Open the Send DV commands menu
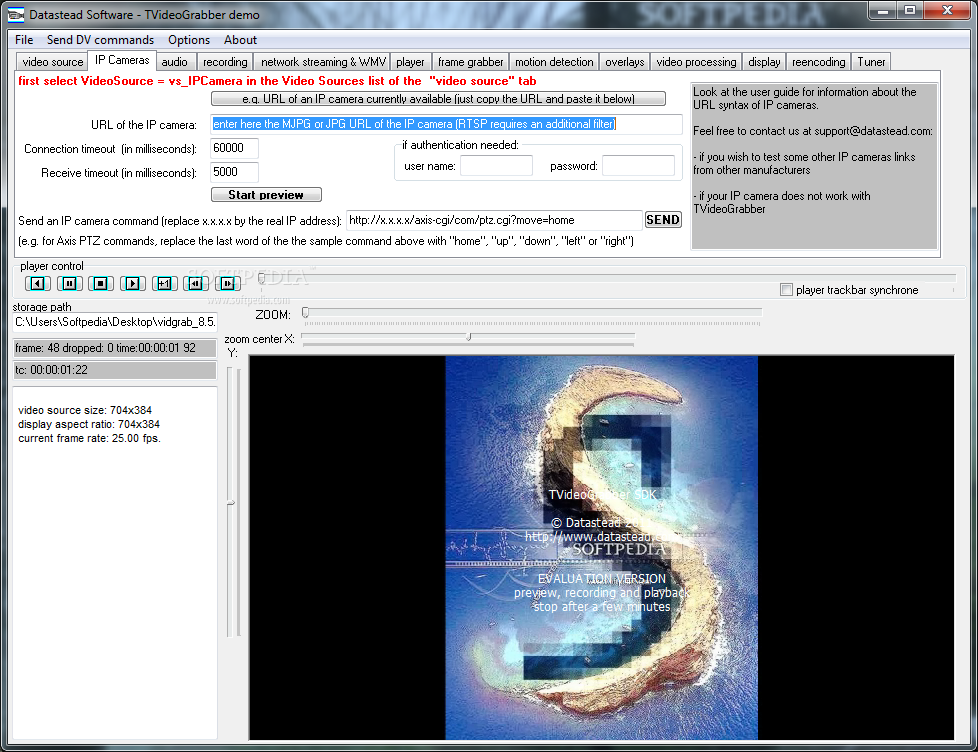The image size is (978, 752). click(x=100, y=40)
